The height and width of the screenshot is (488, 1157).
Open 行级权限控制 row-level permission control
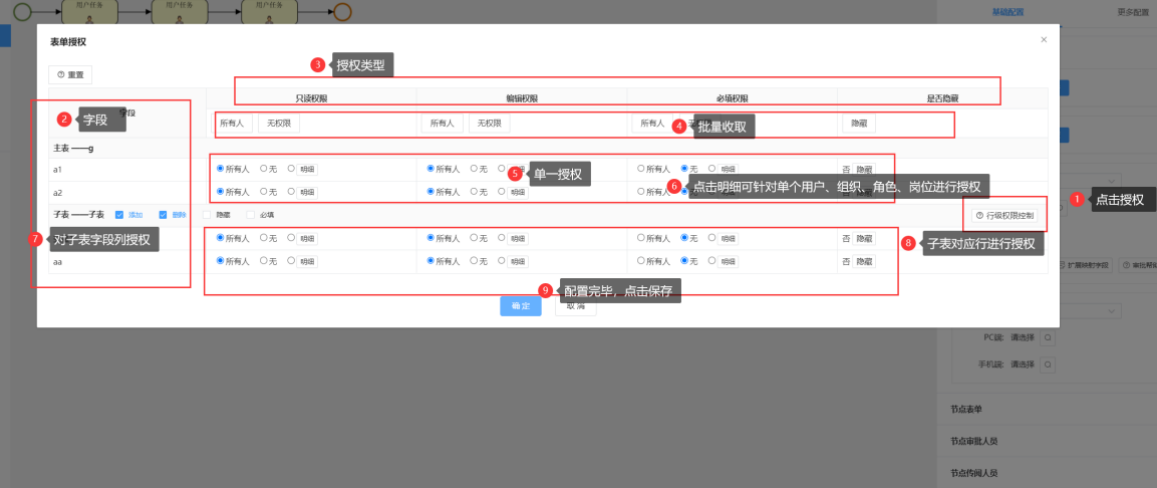coord(1007,215)
